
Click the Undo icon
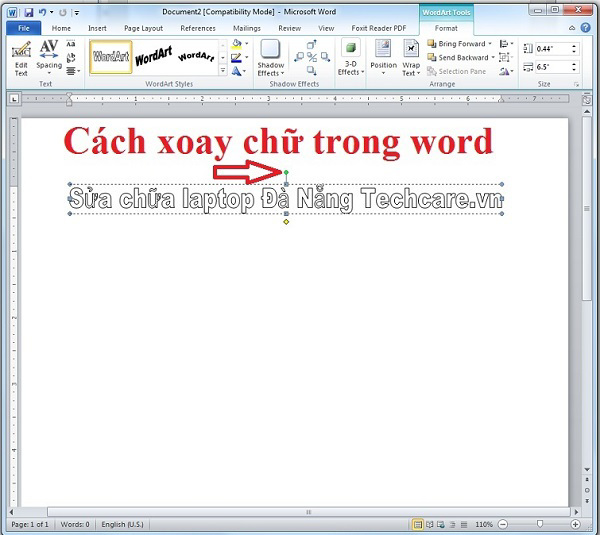point(42,12)
